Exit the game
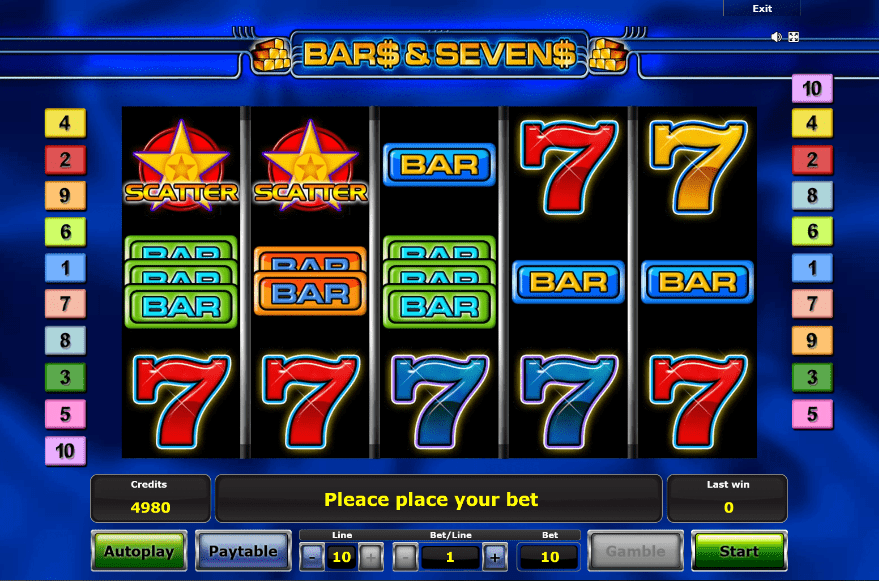This screenshot has height=581, width=879. point(762,8)
